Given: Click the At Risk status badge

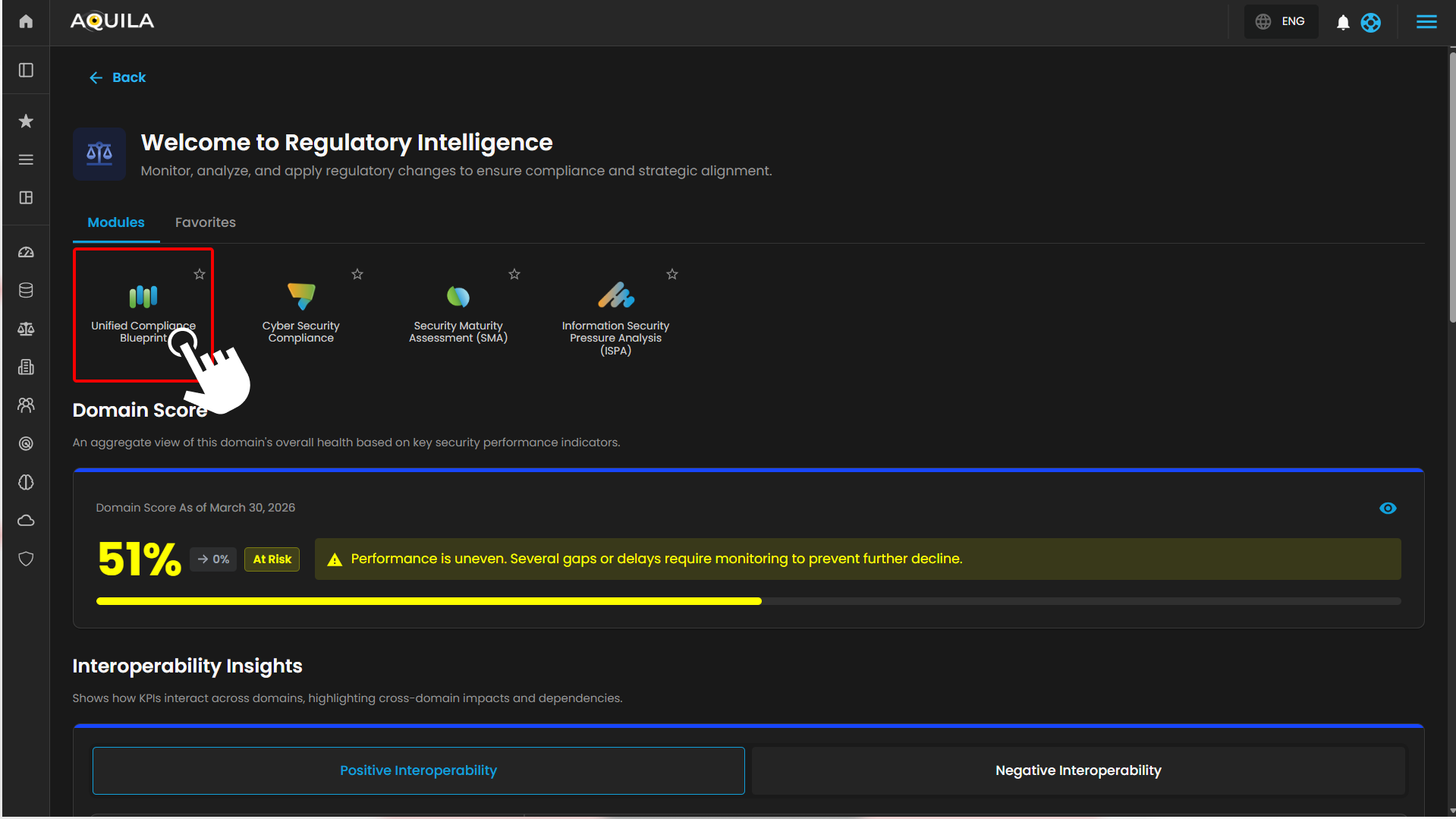Looking at the screenshot, I should point(272,559).
